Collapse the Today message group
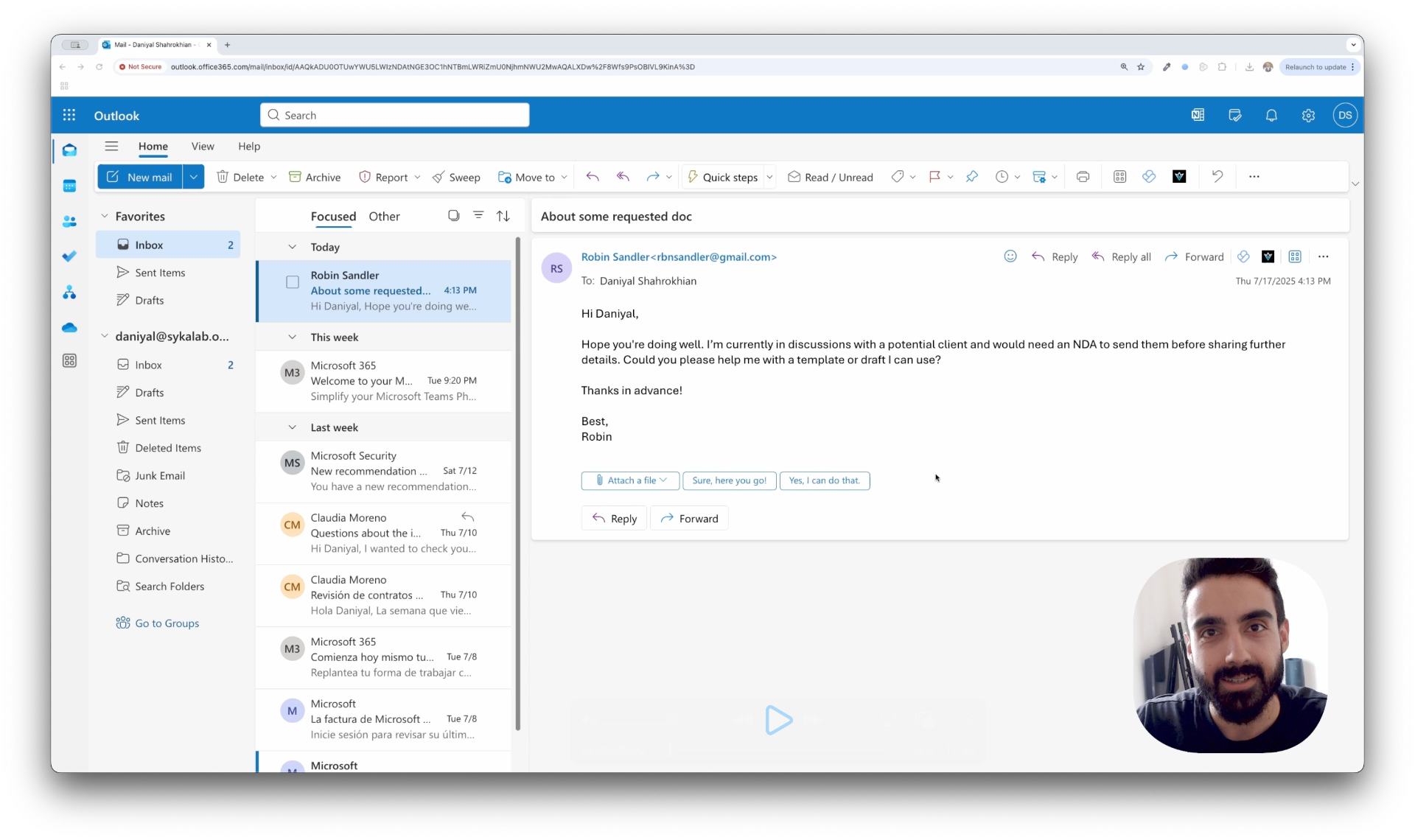Image resolution: width=1415 pixels, height=840 pixels. click(x=292, y=247)
